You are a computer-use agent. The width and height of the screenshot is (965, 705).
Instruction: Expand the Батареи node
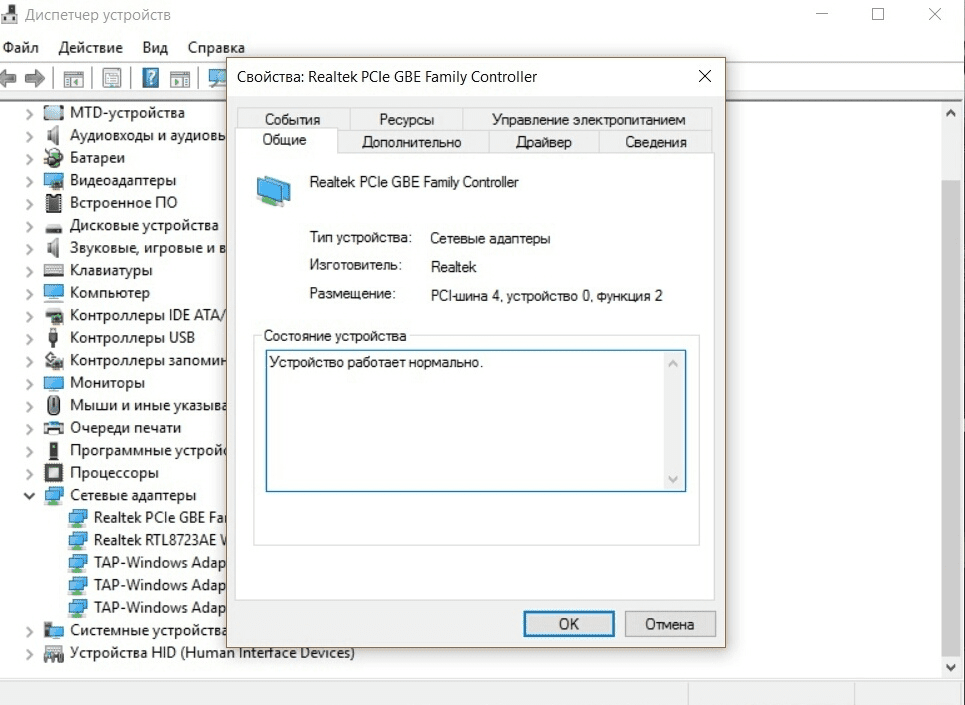pyautogui.click(x=30, y=158)
